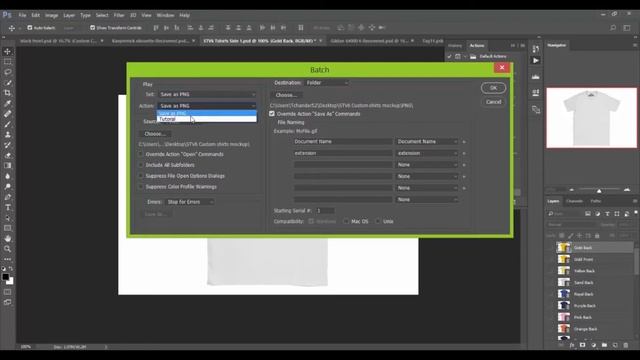
Task: Select the Eyedropper tool
Action: coord(7,103)
